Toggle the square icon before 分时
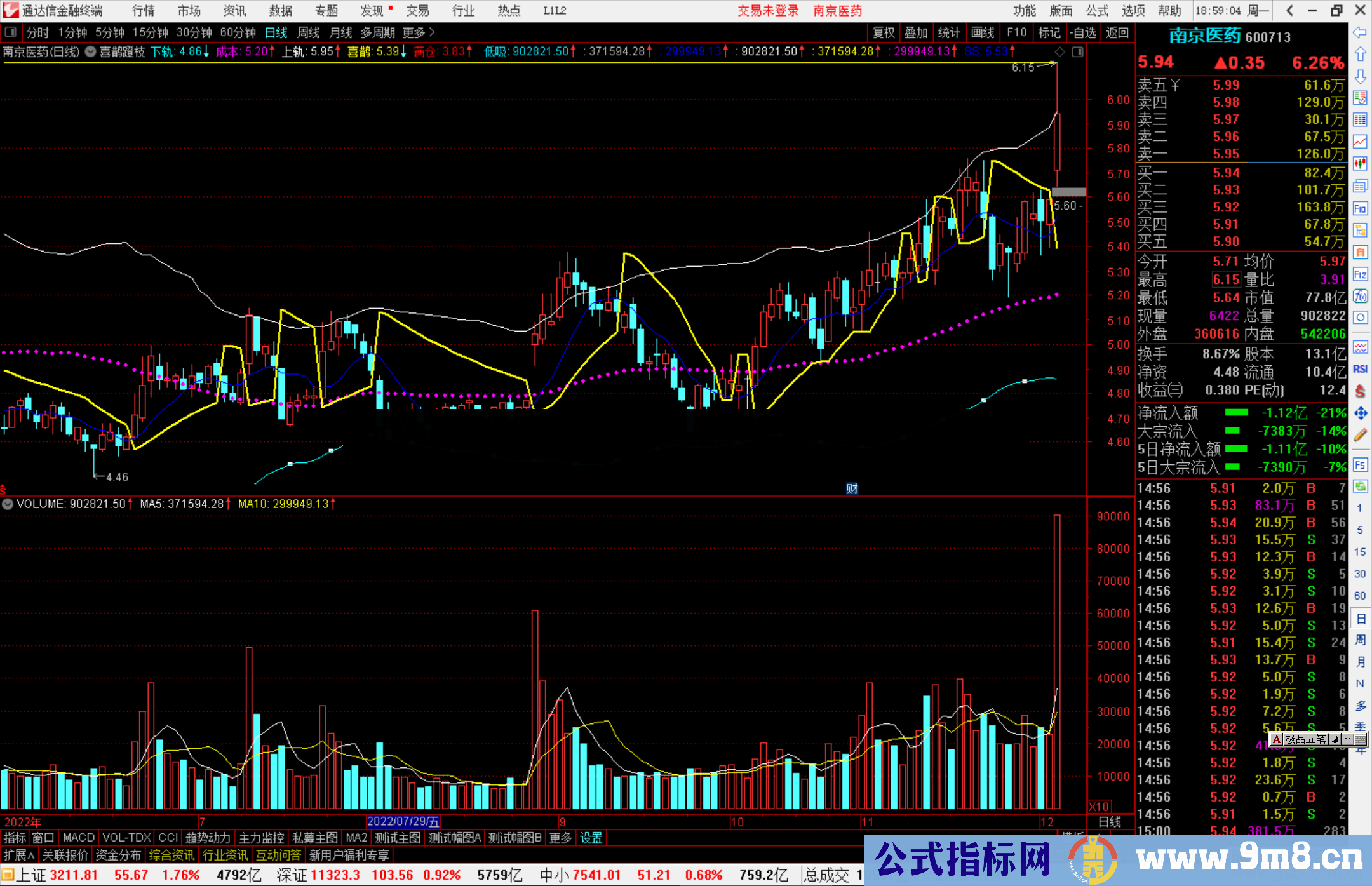1372x886 pixels. pyautogui.click(x=11, y=32)
